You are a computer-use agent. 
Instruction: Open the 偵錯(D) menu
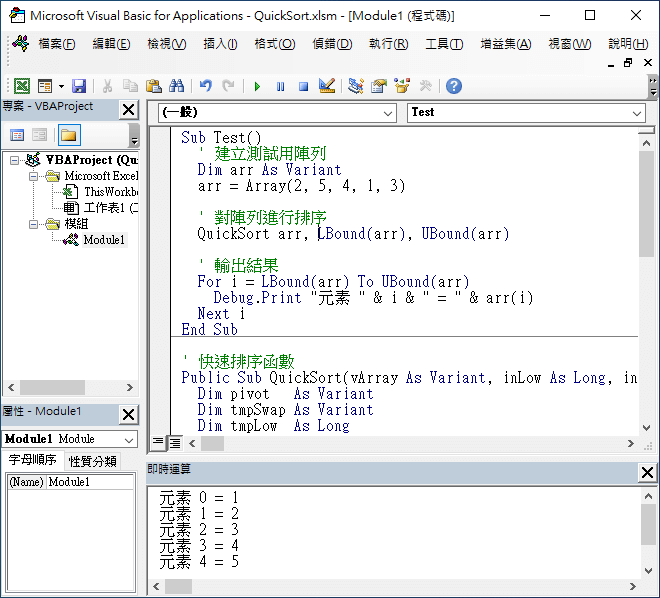tap(332, 44)
